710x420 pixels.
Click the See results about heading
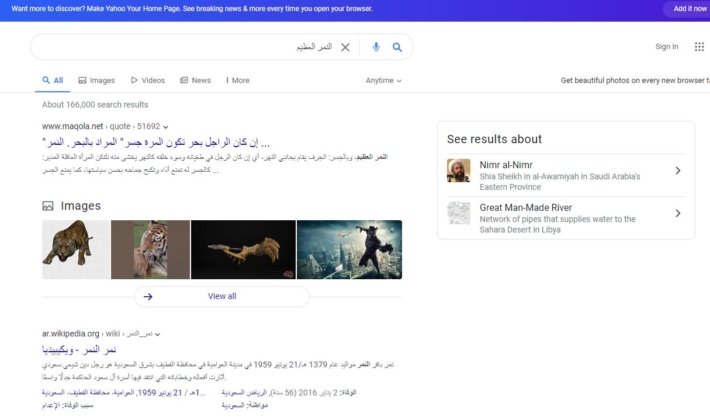click(x=494, y=139)
